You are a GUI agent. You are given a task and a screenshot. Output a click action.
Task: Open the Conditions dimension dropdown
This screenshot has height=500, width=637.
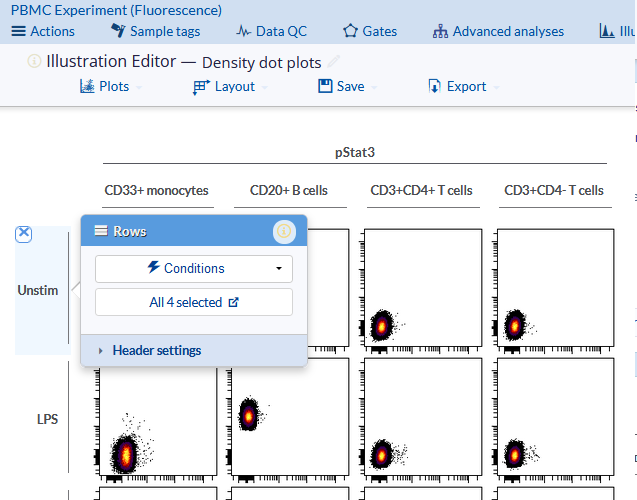click(193, 268)
